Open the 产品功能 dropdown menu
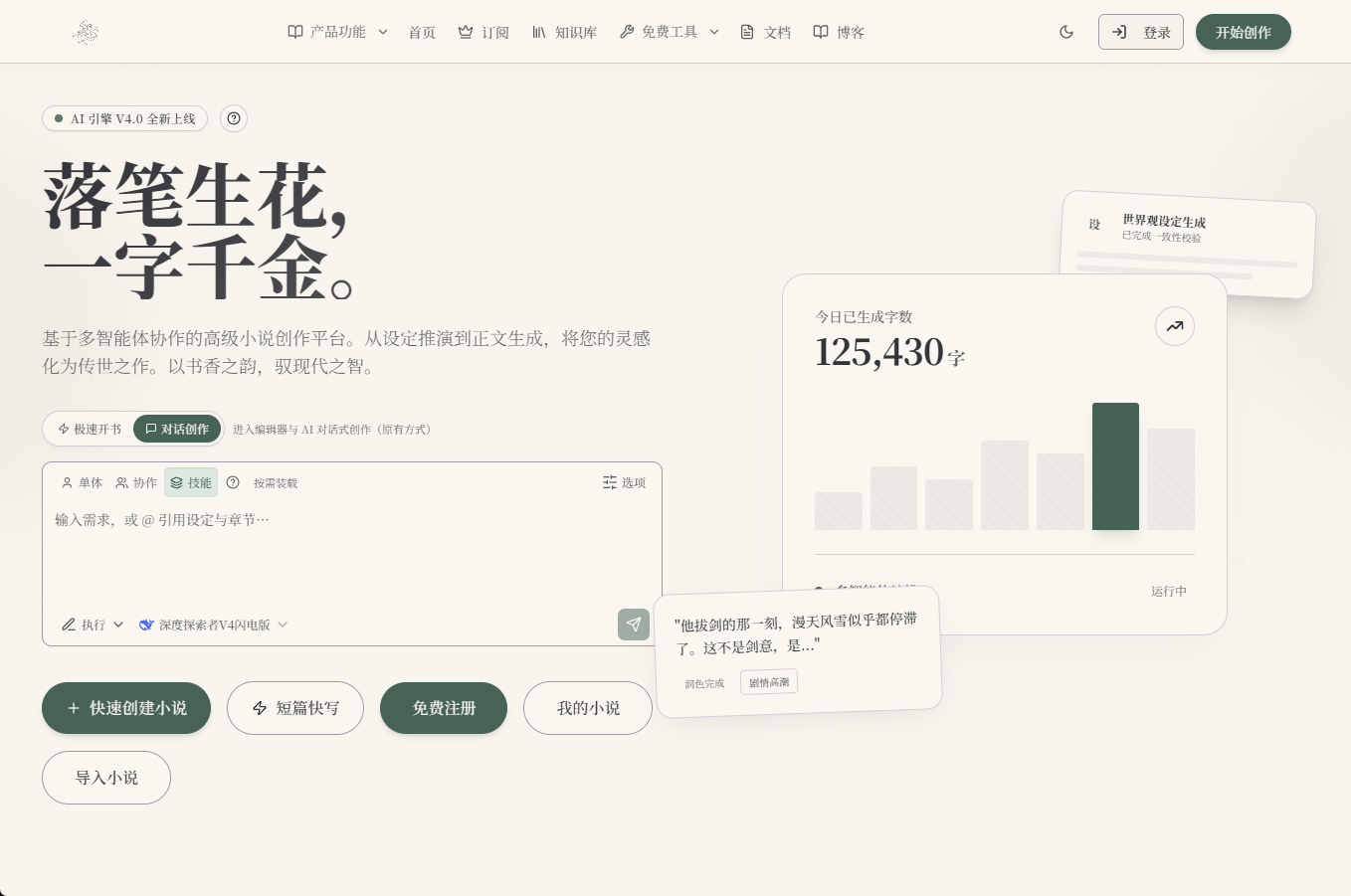This screenshot has height=896, width=1351. pyautogui.click(x=338, y=32)
